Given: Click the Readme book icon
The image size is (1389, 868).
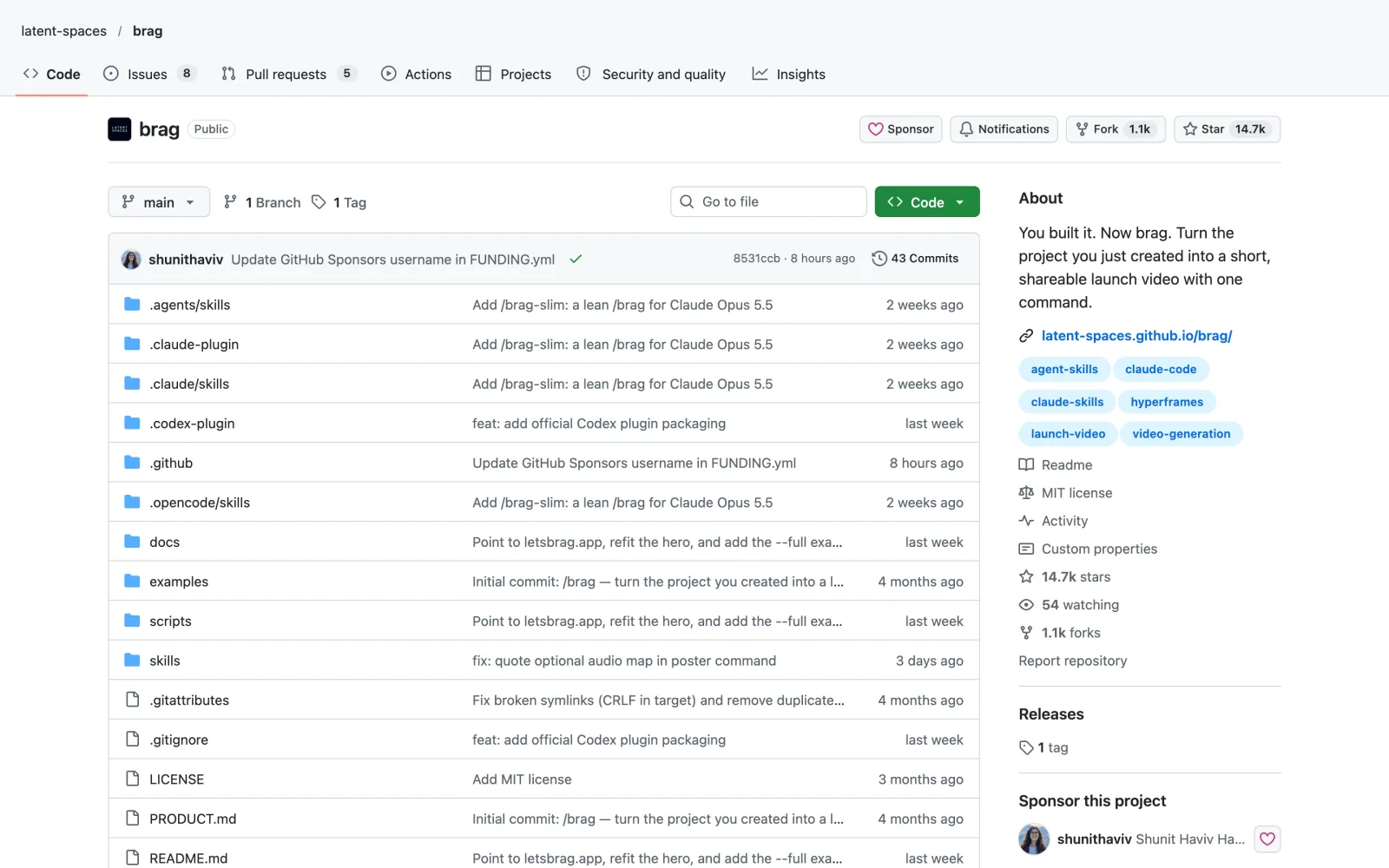Looking at the screenshot, I should click(1026, 465).
